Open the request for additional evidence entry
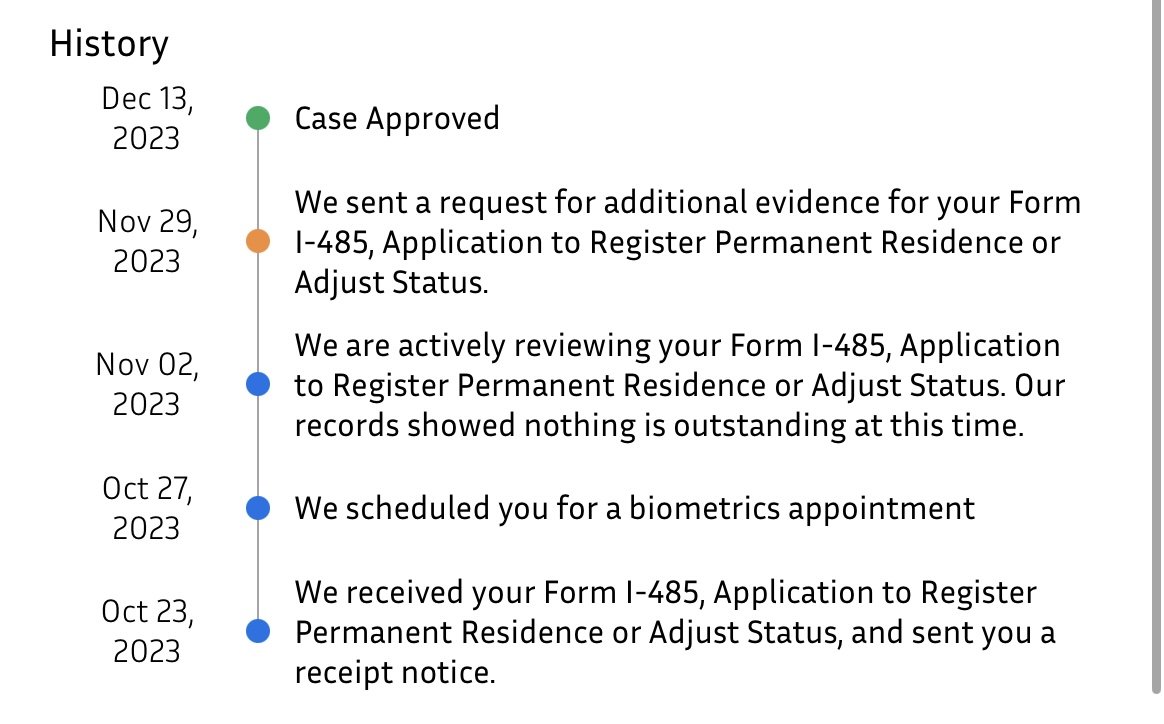The height and width of the screenshot is (724, 1164). (687, 242)
